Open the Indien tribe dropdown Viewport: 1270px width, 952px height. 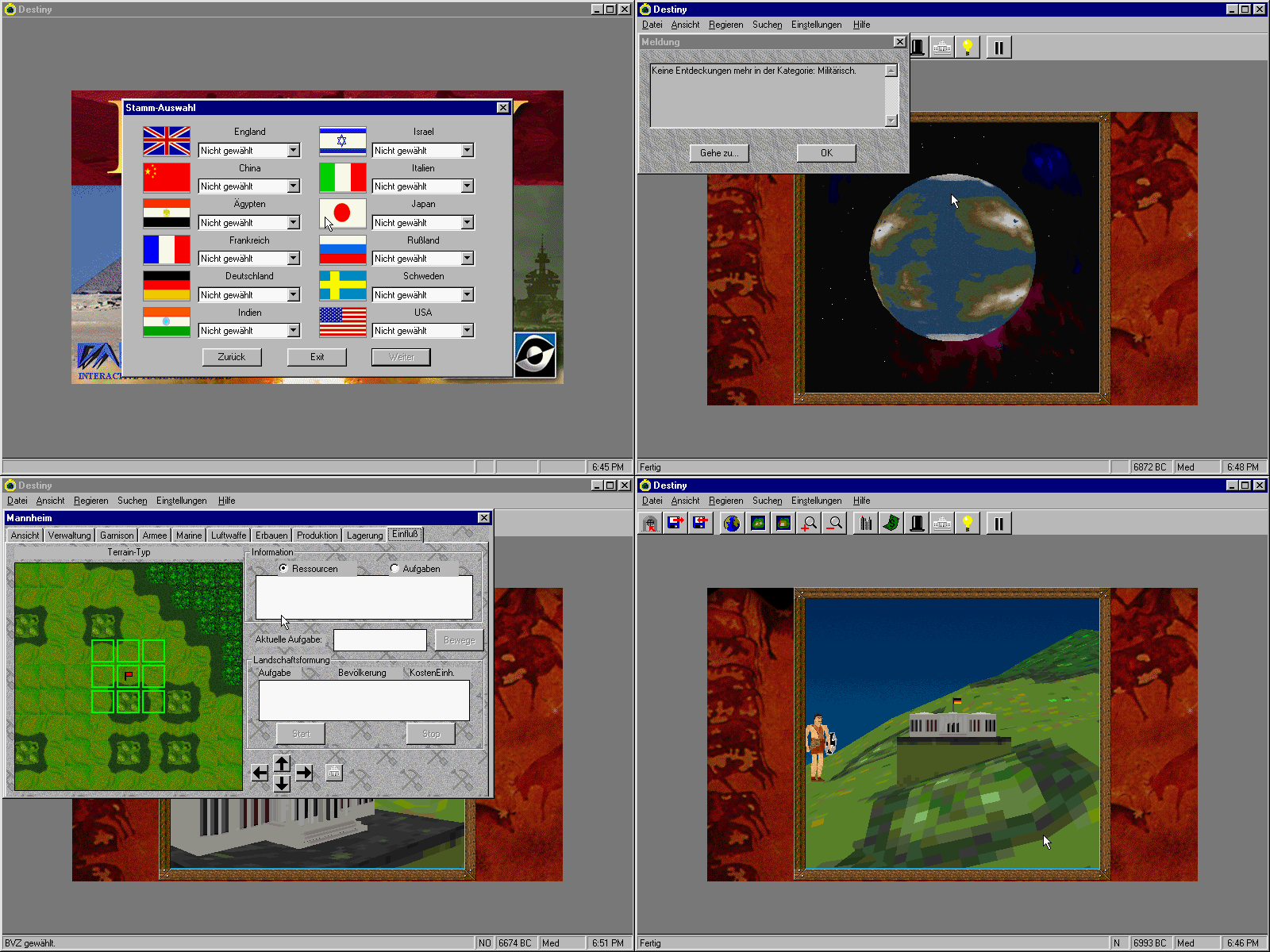pos(294,331)
